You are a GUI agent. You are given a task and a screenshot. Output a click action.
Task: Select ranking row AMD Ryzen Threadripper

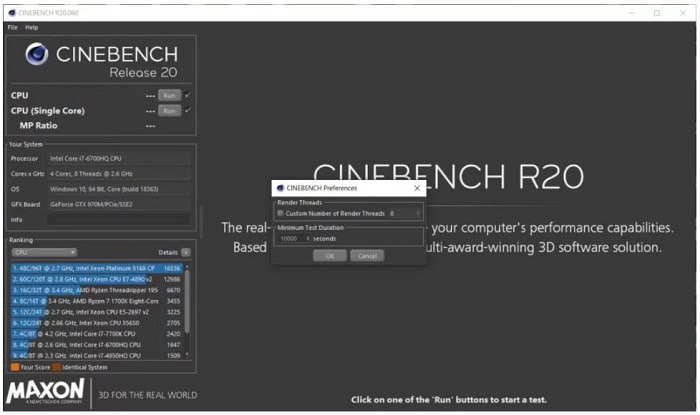[97, 290]
